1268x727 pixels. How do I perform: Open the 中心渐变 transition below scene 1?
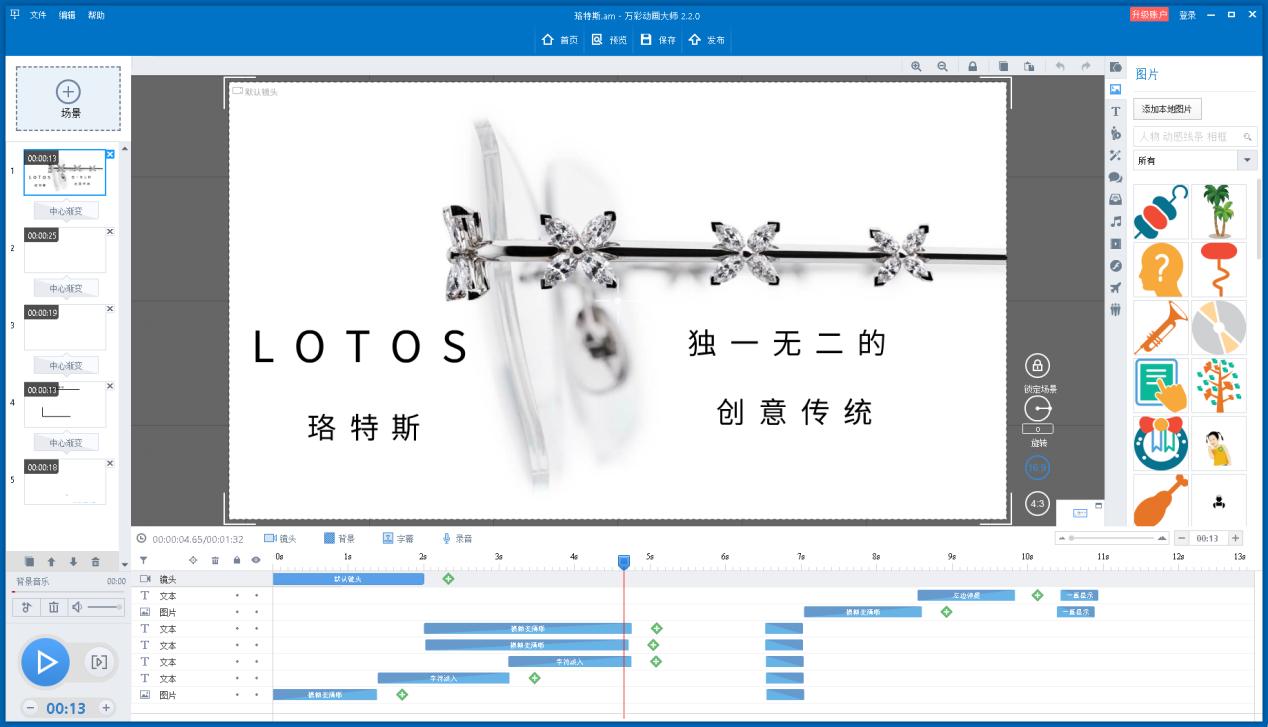pyautogui.click(x=66, y=211)
